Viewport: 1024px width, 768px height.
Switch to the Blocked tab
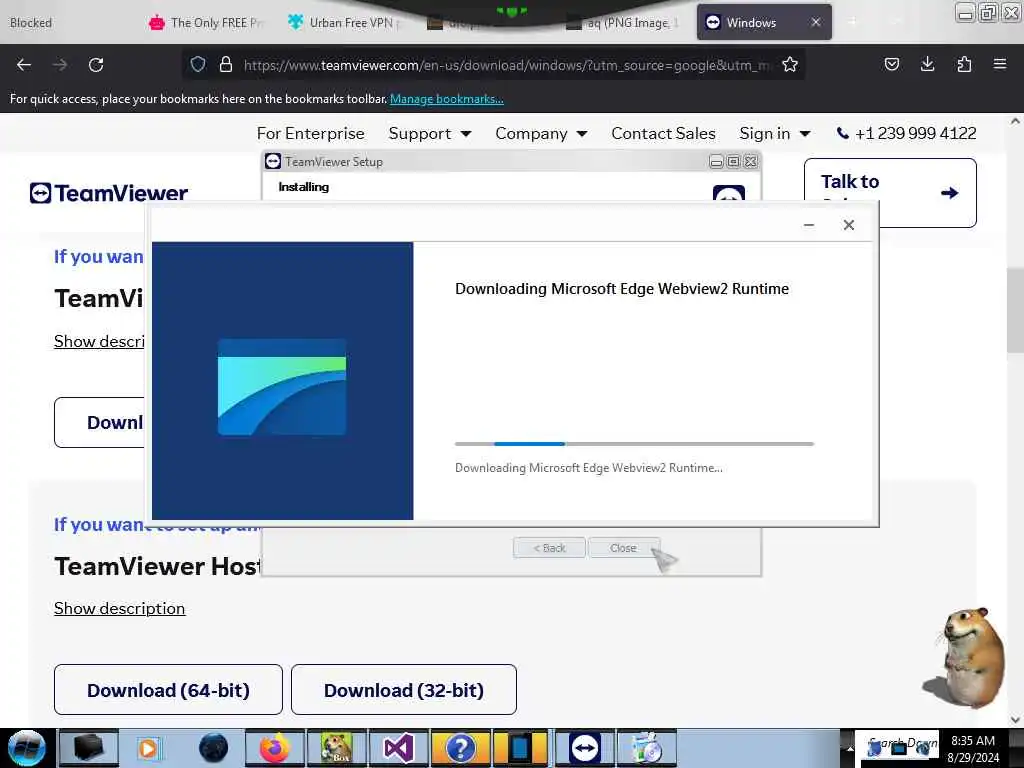pyautogui.click(x=31, y=23)
